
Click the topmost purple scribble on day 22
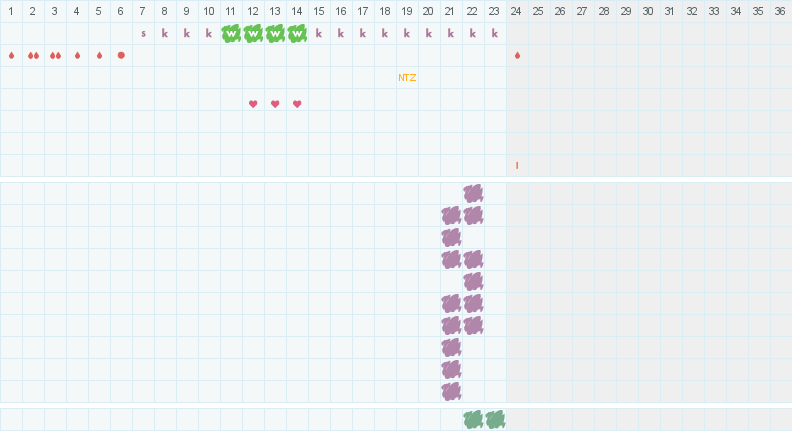(x=473, y=194)
